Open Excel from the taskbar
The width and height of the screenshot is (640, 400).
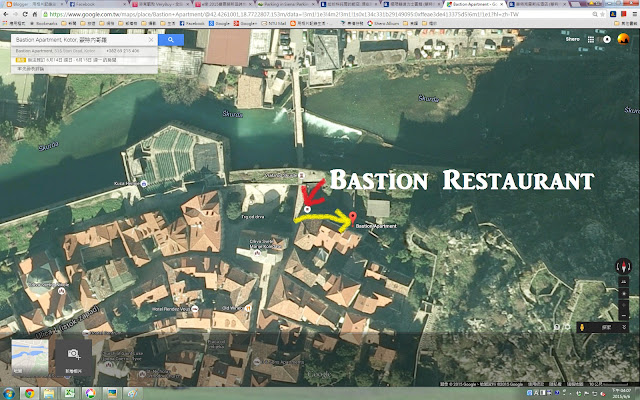coord(69,393)
